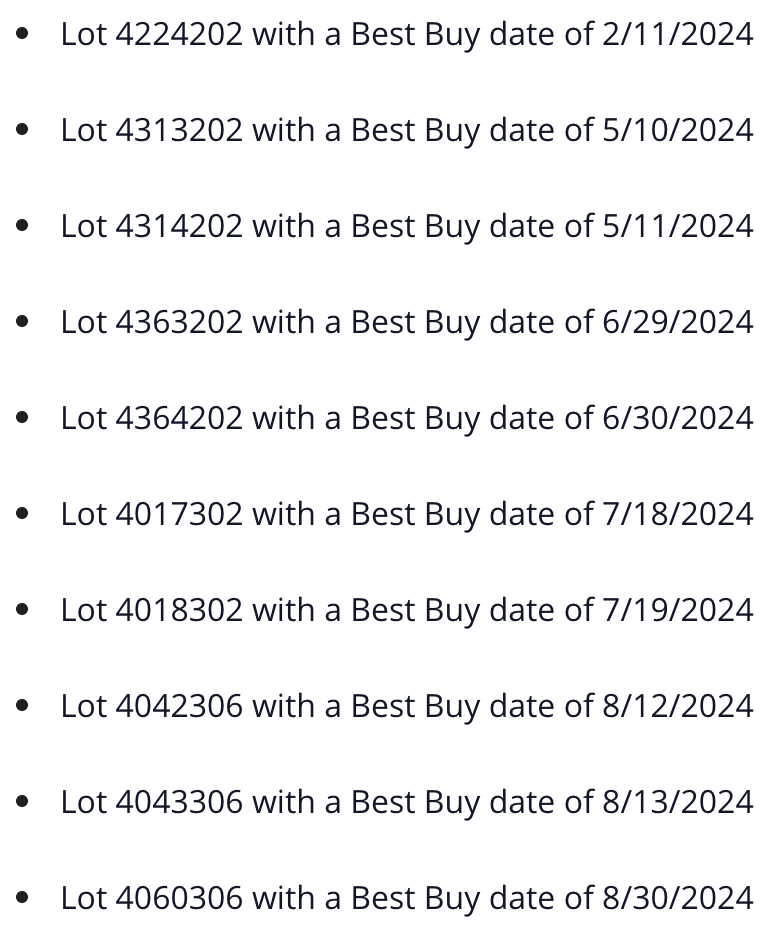The width and height of the screenshot is (780, 936).
Task: Click the Lot 4018302 list item
Action: tap(407, 611)
